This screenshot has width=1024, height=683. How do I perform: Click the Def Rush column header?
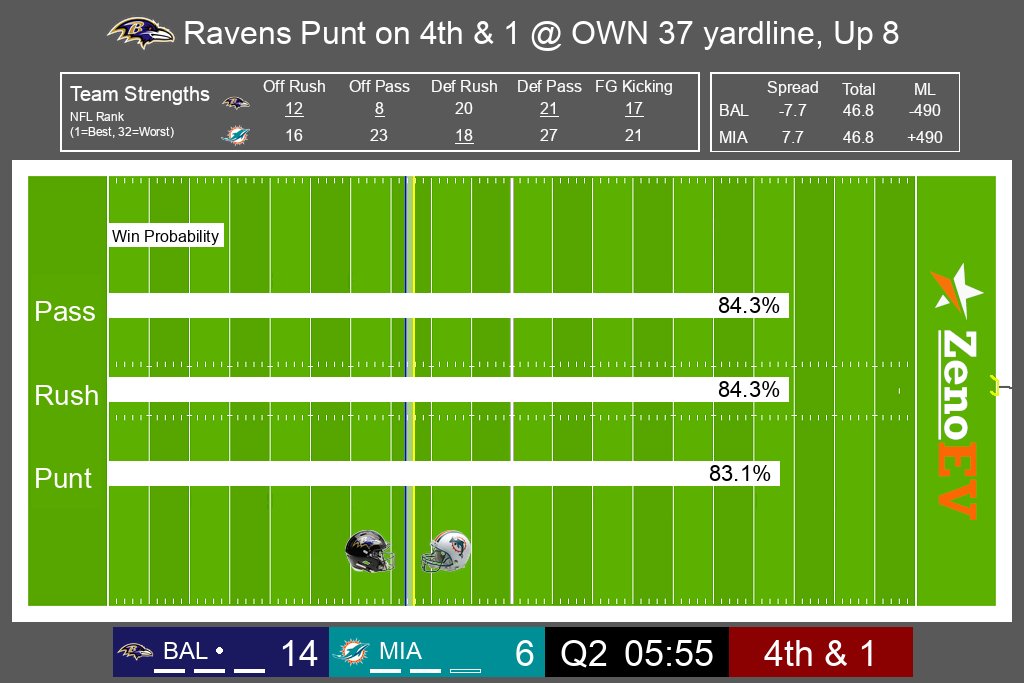point(464,86)
